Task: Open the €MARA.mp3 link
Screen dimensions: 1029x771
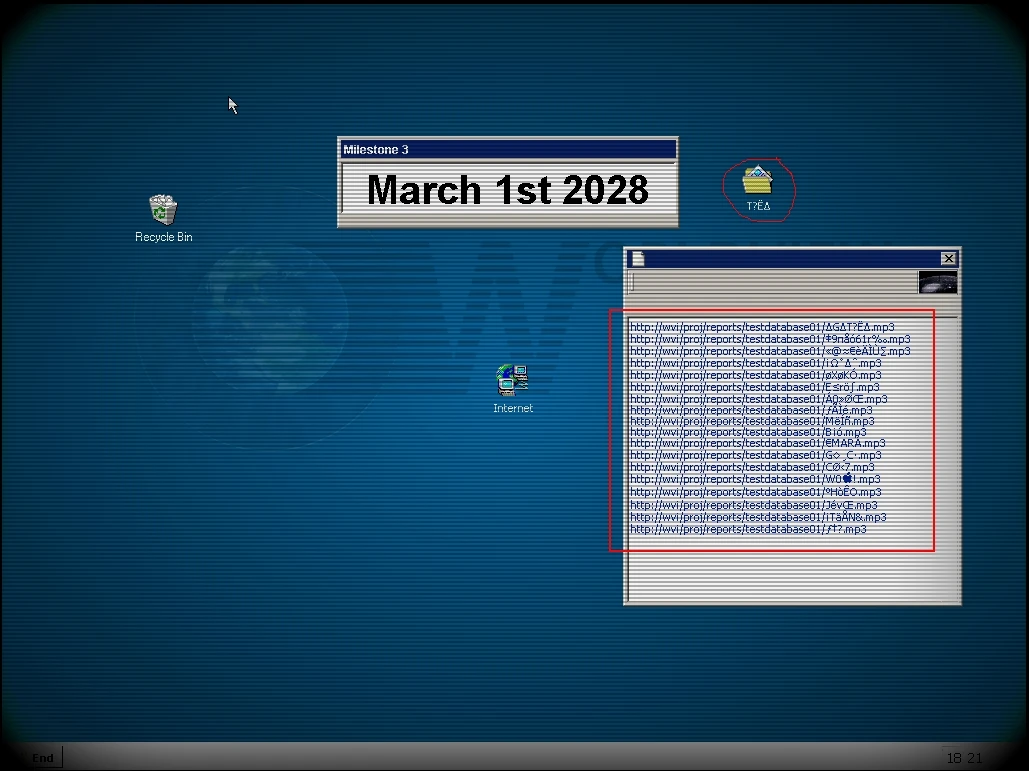Action: [758, 444]
